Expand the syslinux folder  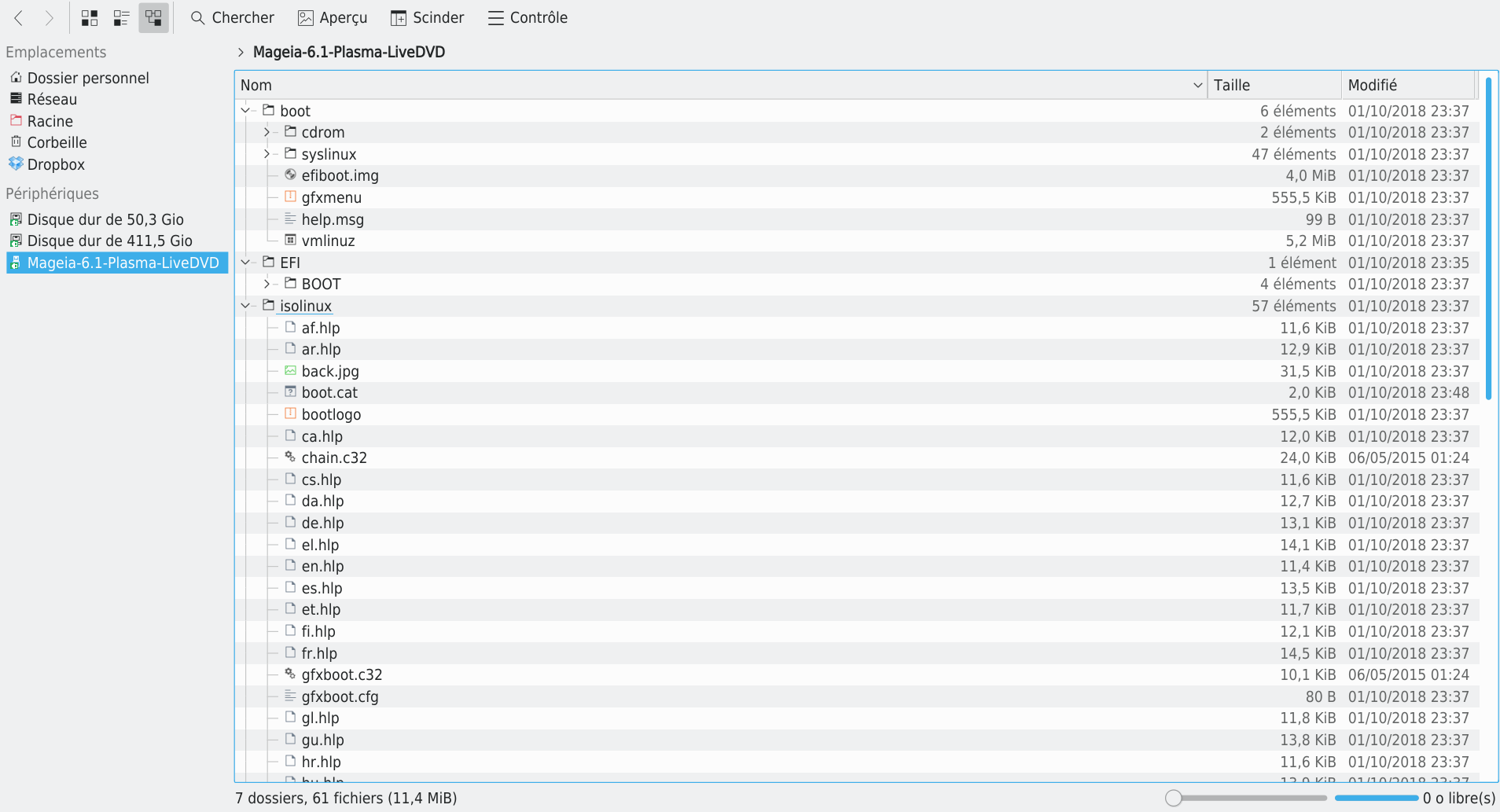267,153
